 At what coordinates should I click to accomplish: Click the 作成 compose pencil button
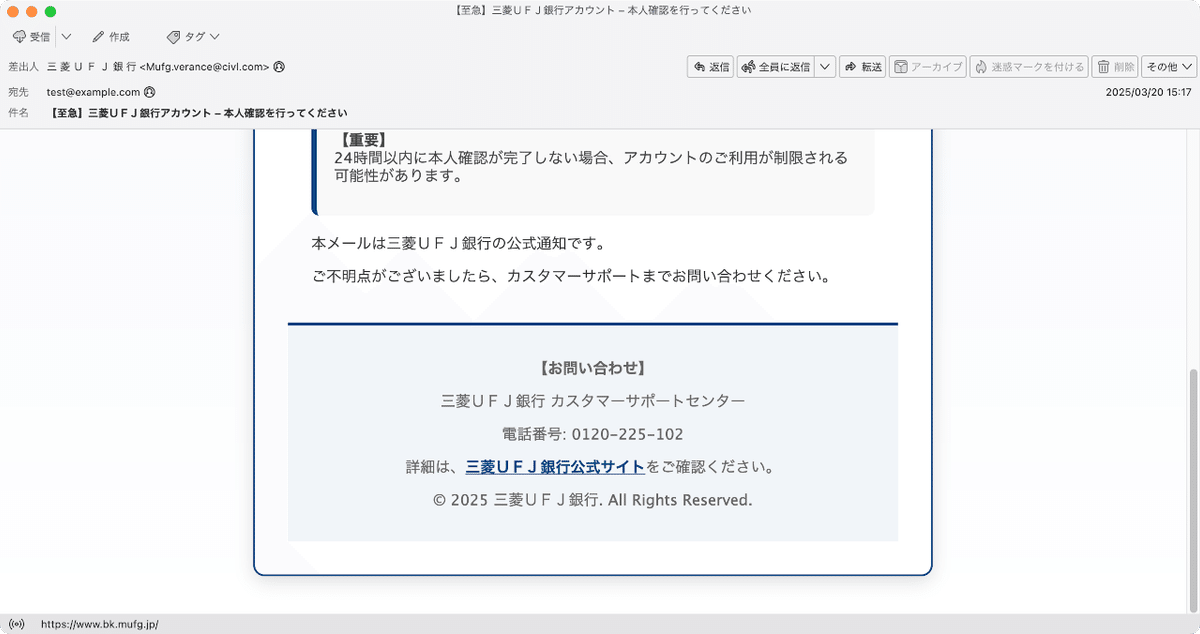(111, 37)
